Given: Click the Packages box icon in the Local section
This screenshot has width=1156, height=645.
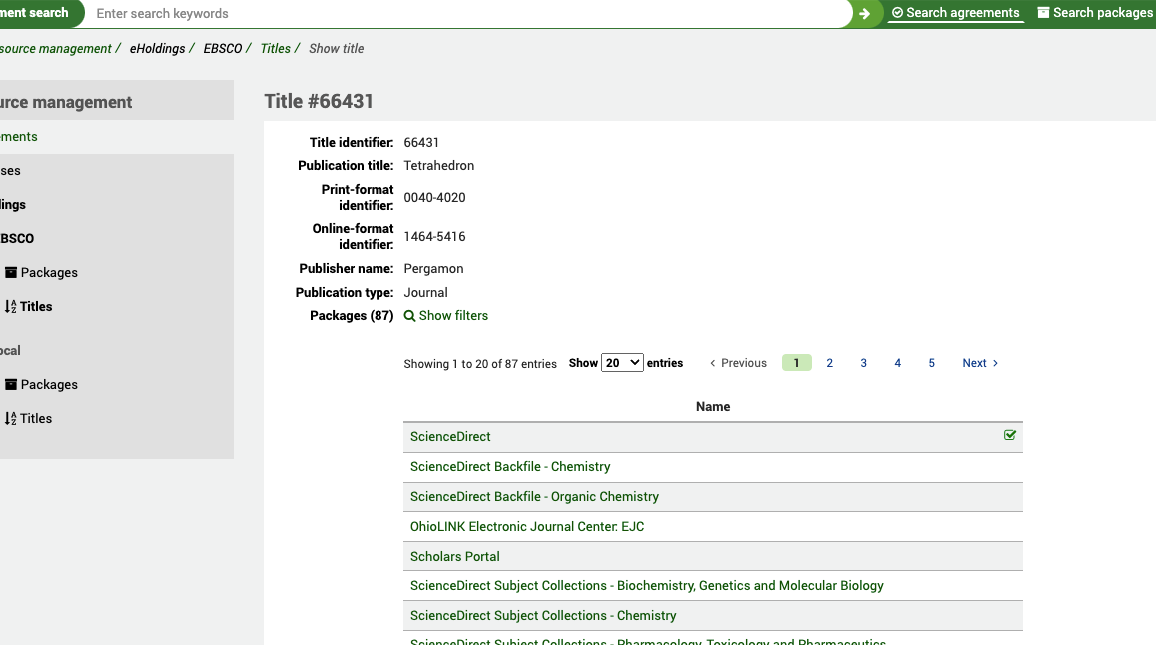Looking at the screenshot, I should pyautogui.click(x=13, y=384).
